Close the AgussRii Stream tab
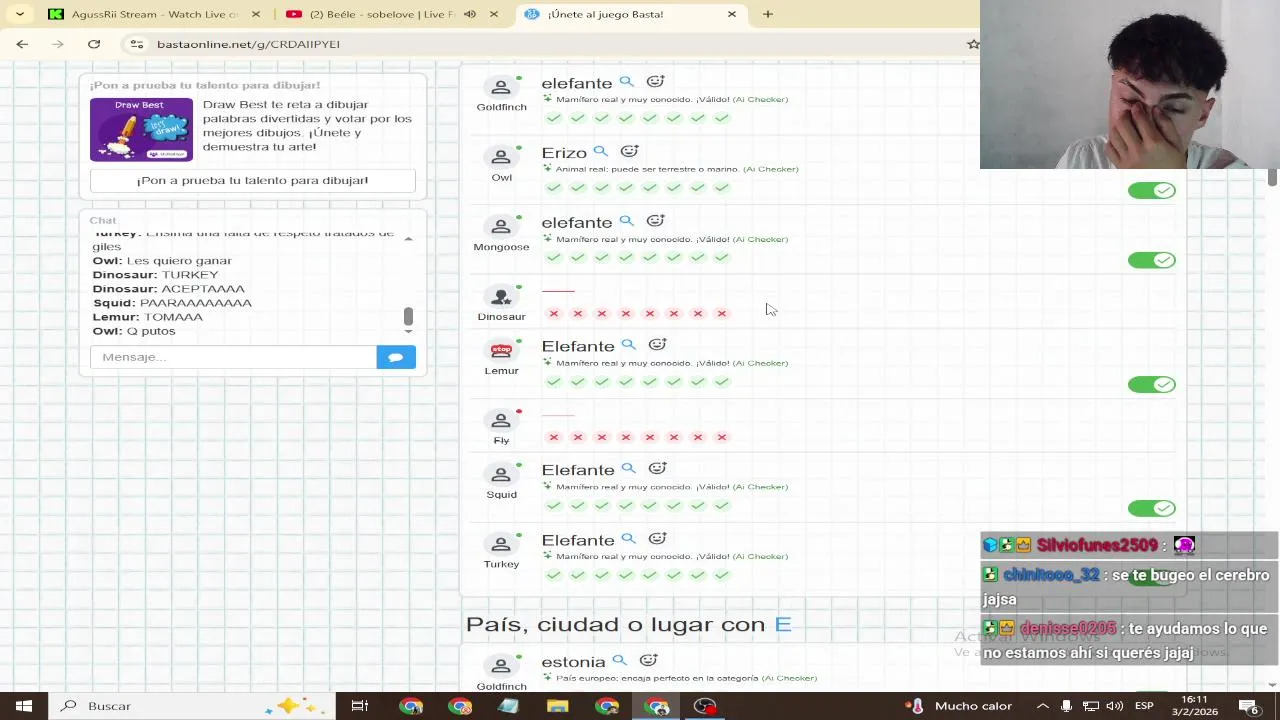Viewport: 1280px width, 720px height. pos(256,14)
